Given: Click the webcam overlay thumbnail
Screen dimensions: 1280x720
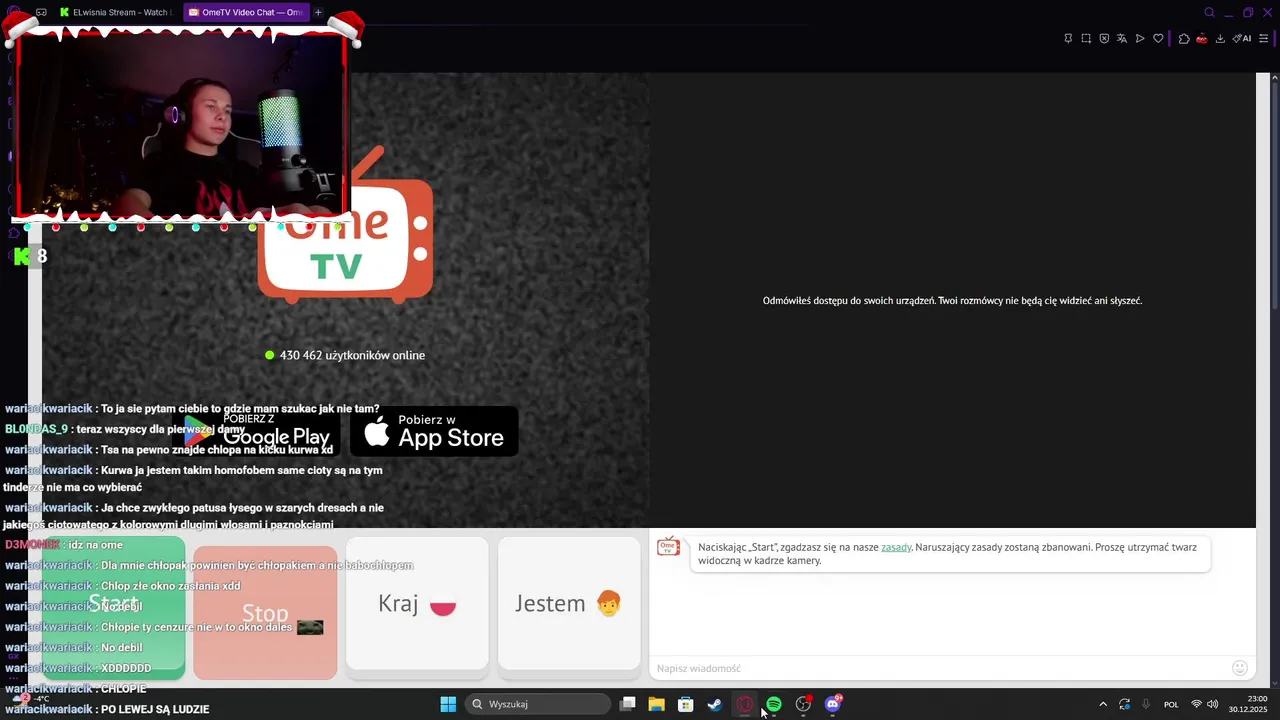Looking at the screenshot, I should coord(180,125).
